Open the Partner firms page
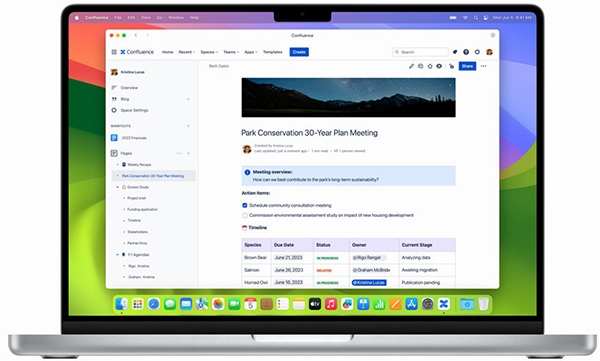The width and height of the screenshot is (600, 361). pos(137,243)
